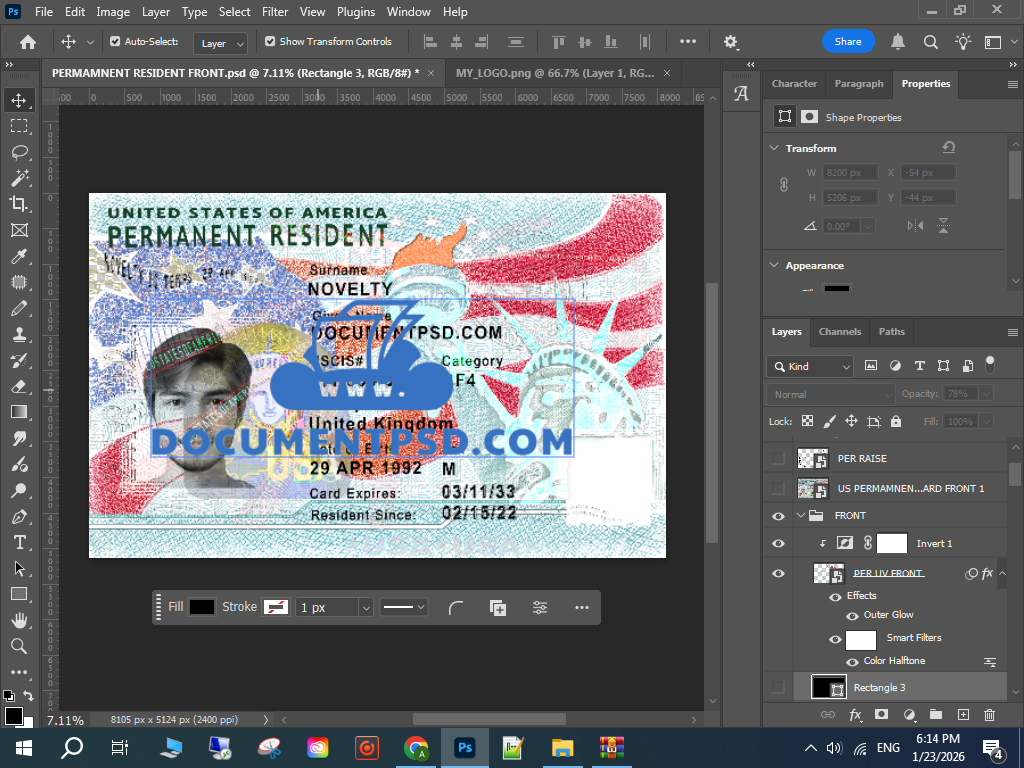Screen dimensions: 1024x768
Task: Pick the Eyedropper tool
Action: (19, 257)
